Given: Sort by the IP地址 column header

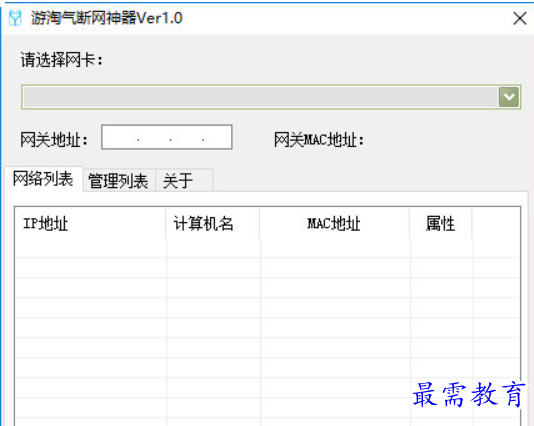Looking at the screenshot, I should coord(91,224).
